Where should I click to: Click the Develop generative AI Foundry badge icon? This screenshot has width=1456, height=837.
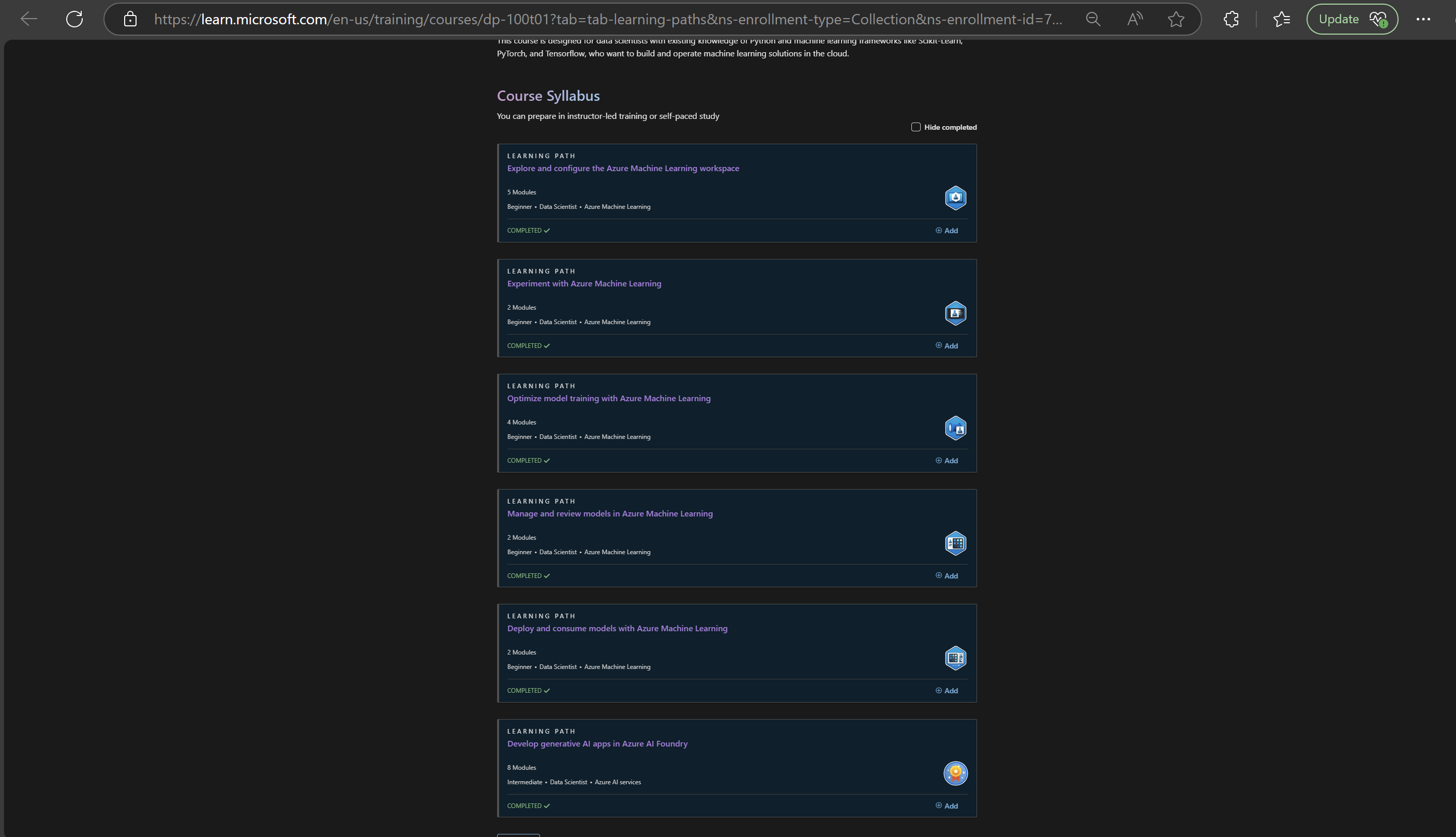pyautogui.click(x=955, y=772)
